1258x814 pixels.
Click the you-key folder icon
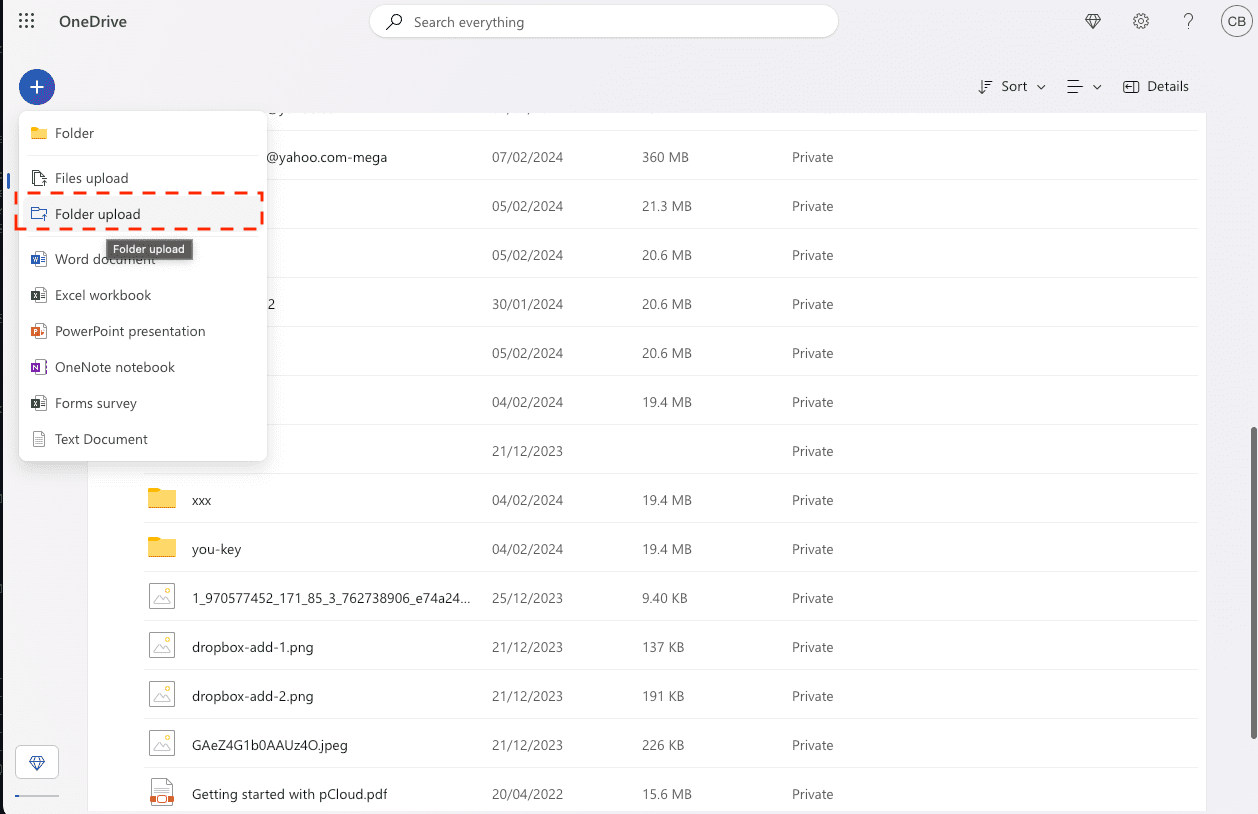(162, 548)
